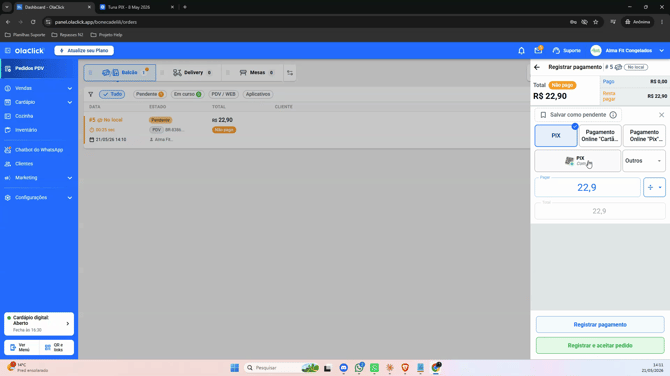Switch to the Delivery tab
The width and height of the screenshot is (670, 376).
click(192, 73)
